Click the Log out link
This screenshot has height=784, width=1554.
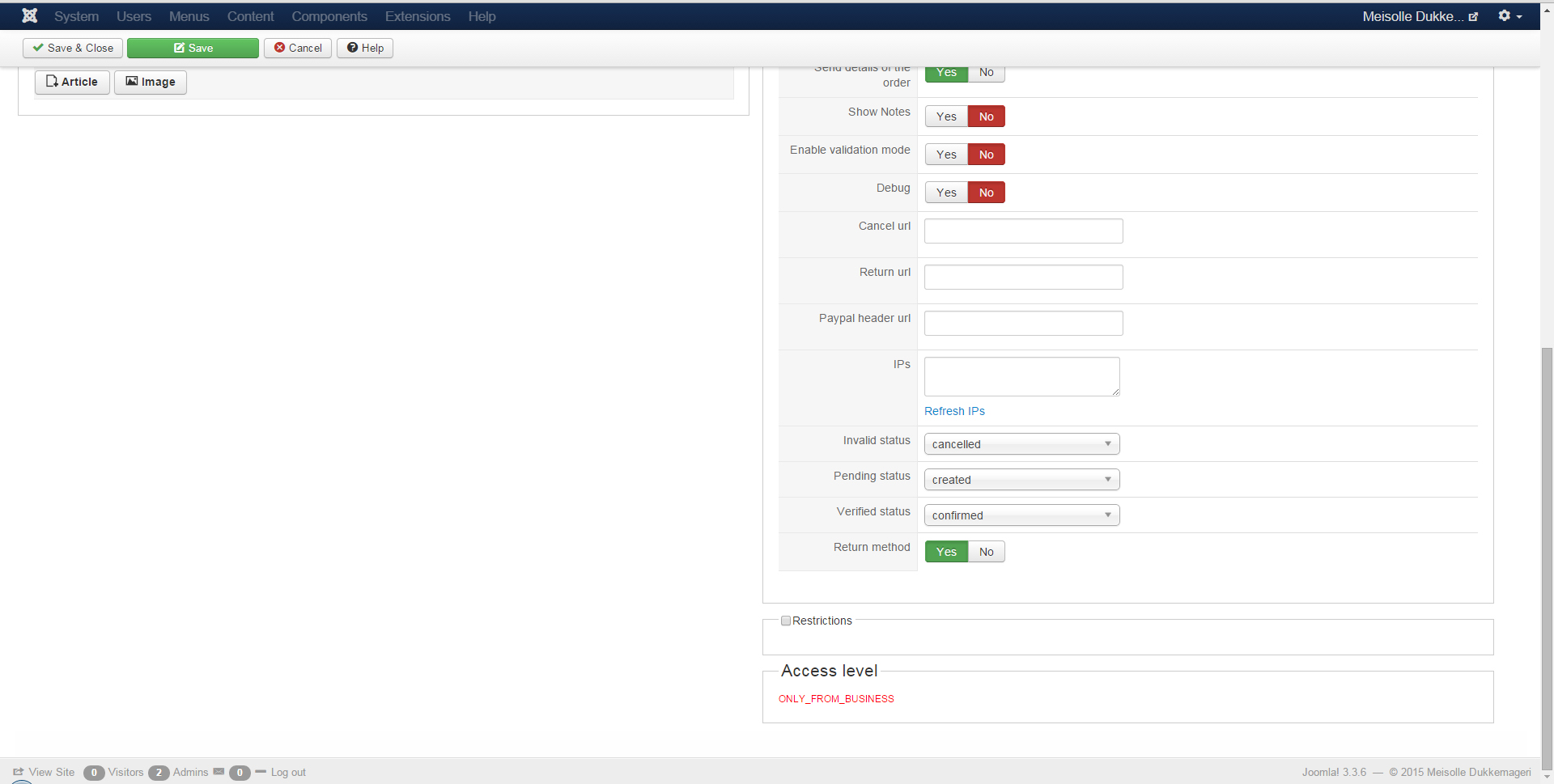[288, 772]
